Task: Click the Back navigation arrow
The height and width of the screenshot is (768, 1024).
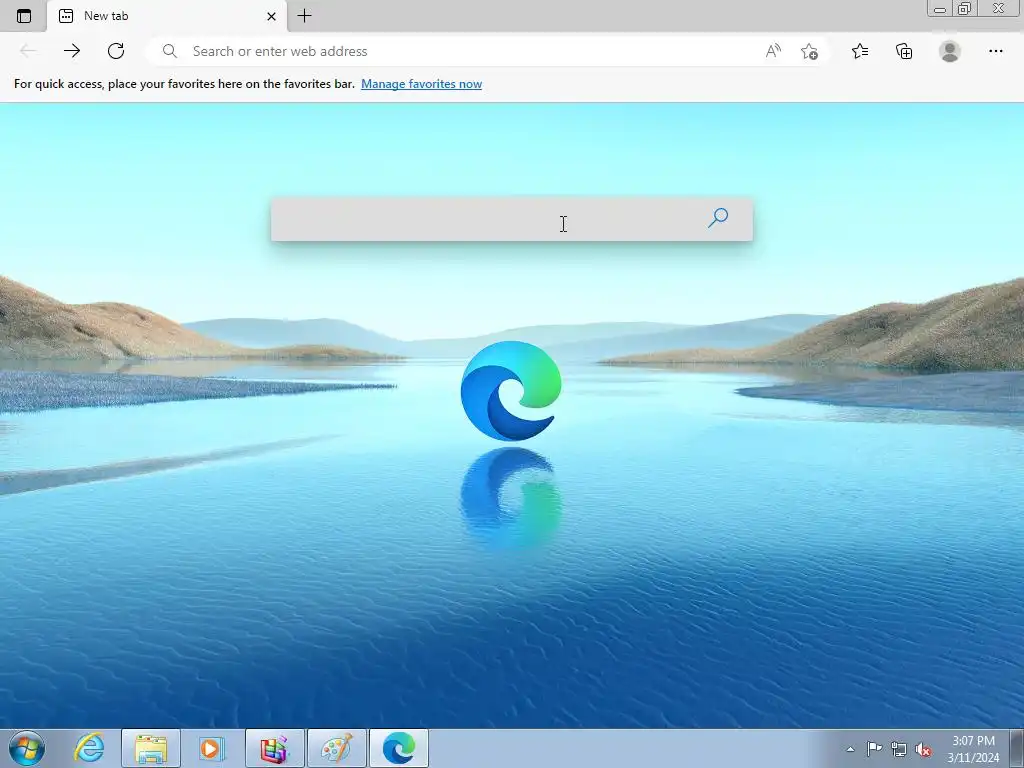Action: pos(28,51)
